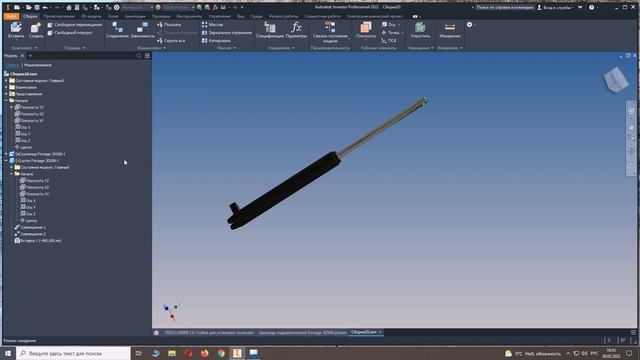Click the Упростить simplify icon
The width and height of the screenshot is (640, 360).
click(420, 27)
